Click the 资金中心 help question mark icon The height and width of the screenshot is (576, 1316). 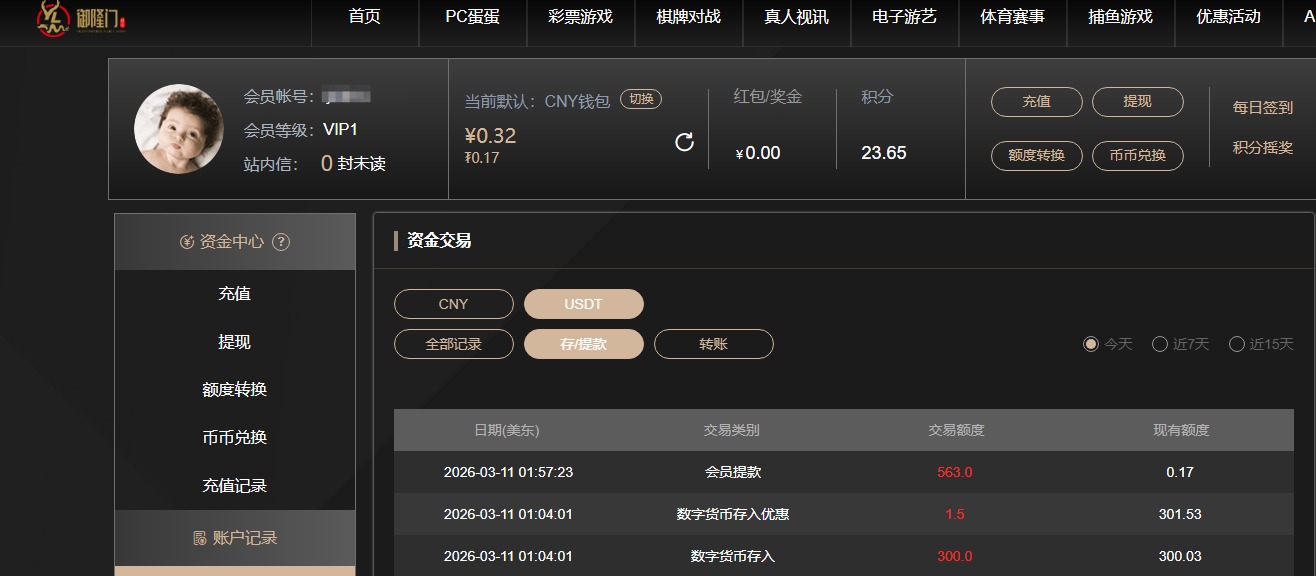[281, 242]
